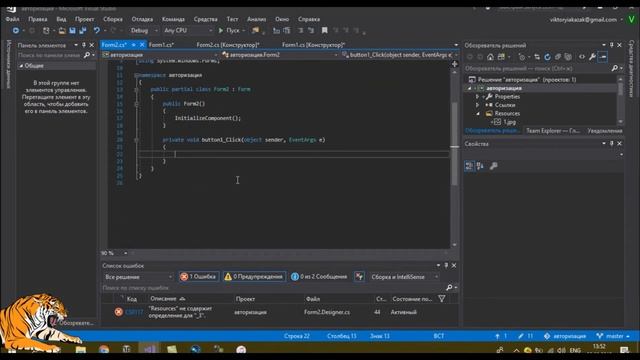Sort the error list by Файл column
Image resolution: width=640 pixels, height=360 pixels.
[313, 299]
